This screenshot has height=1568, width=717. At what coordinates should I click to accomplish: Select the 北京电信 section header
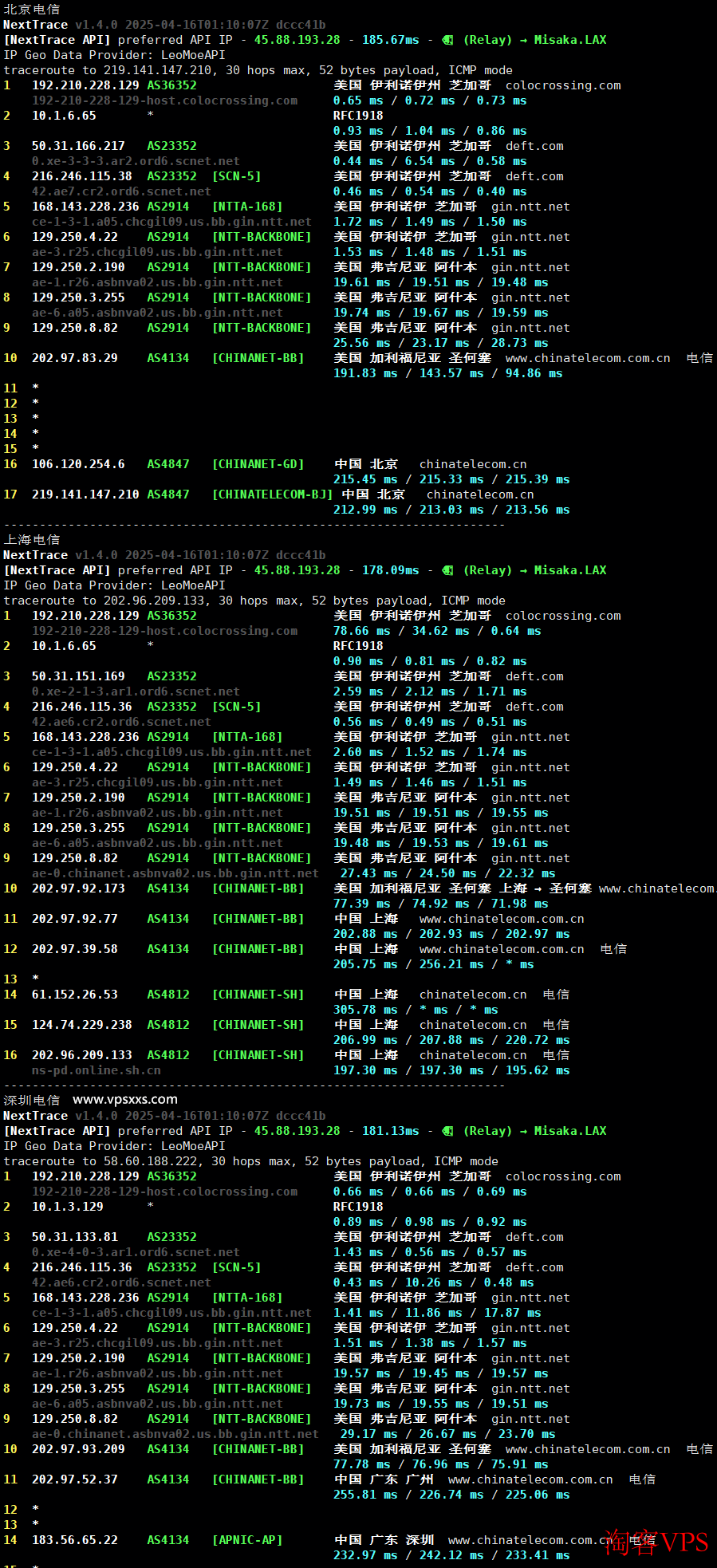pyautogui.click(x=32, y=10)
